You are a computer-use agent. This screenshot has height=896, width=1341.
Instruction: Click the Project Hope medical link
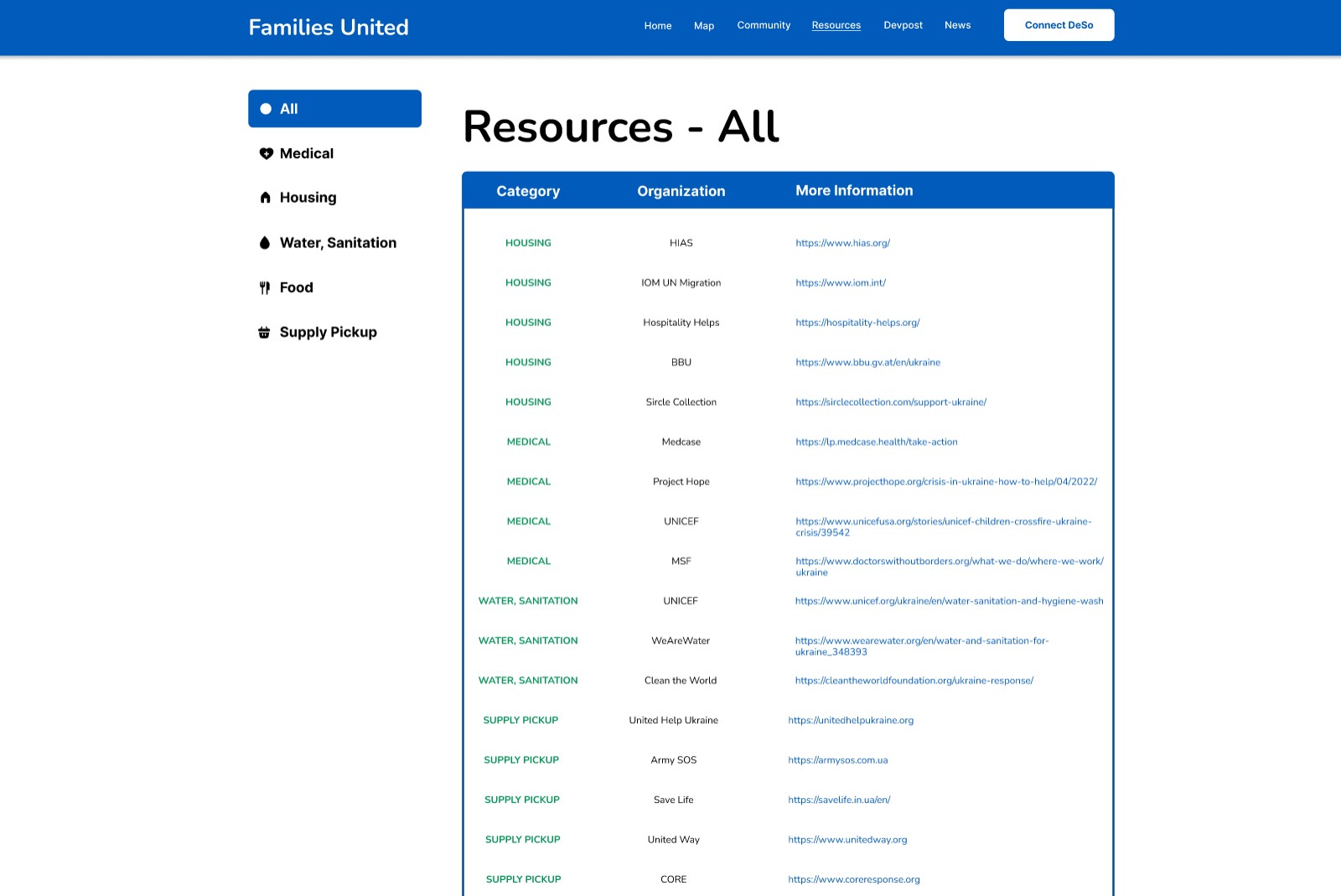945,481
